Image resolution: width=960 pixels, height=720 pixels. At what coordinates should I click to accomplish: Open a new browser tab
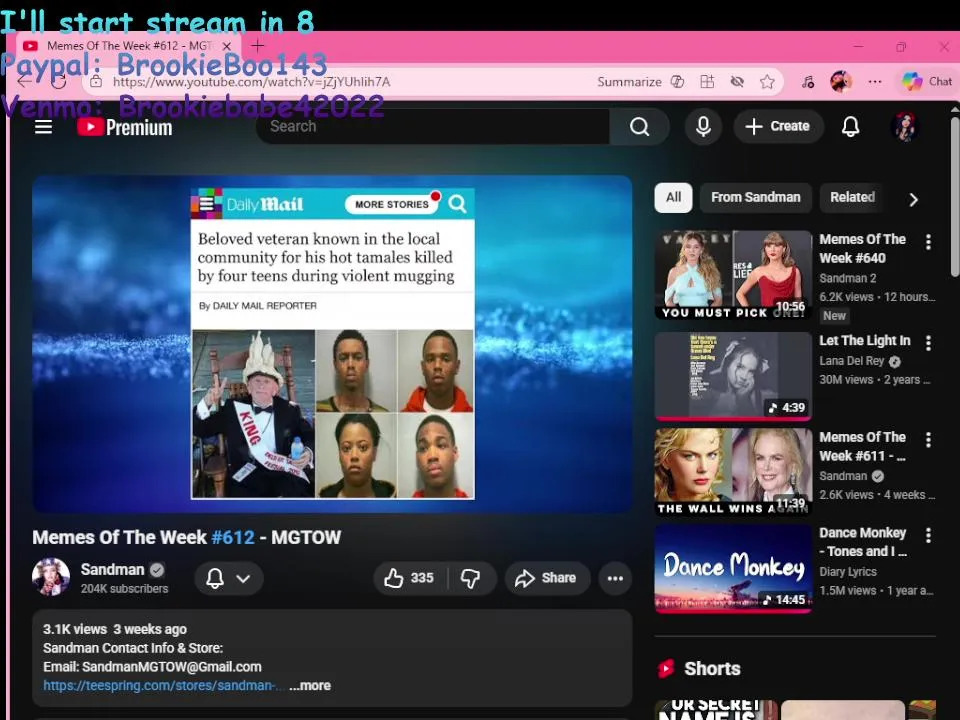pyautogui.click(x=257, y=45)
